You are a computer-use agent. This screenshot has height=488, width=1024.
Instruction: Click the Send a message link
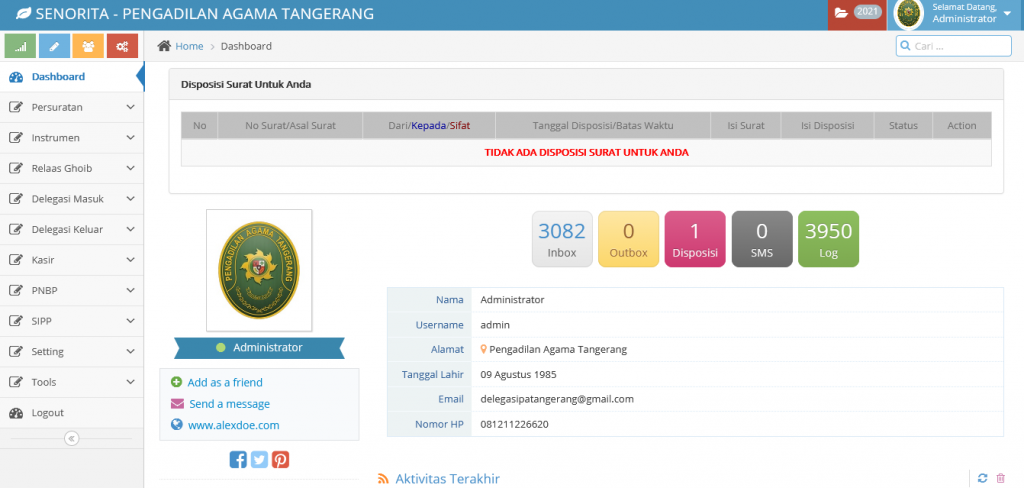pos(229,404)
